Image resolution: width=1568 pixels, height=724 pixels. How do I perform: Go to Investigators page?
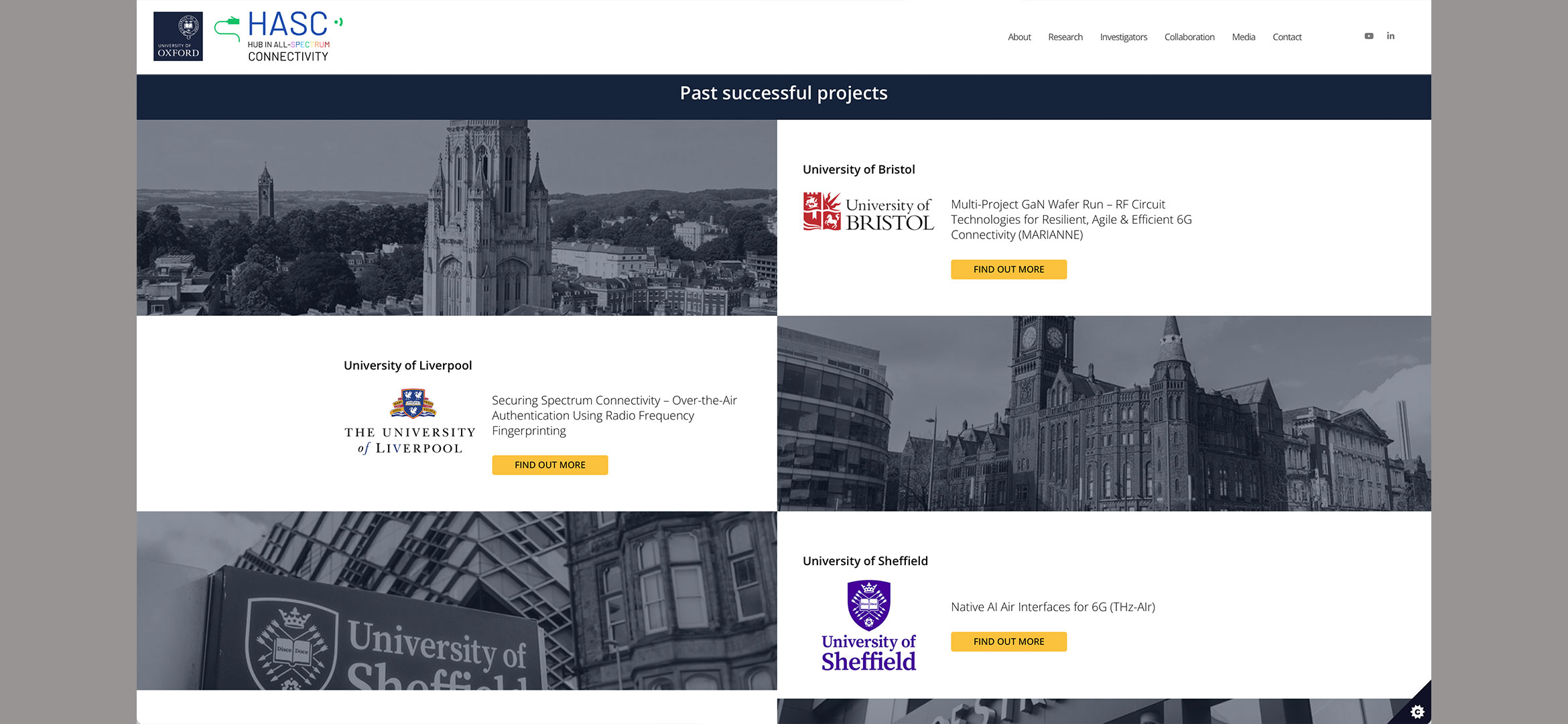[x=1123, y=37]
